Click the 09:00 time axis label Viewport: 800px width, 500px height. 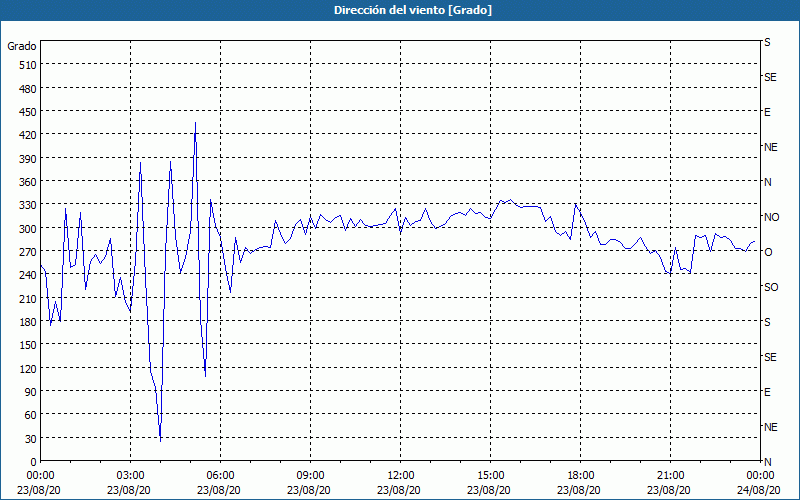click(310, 476)
